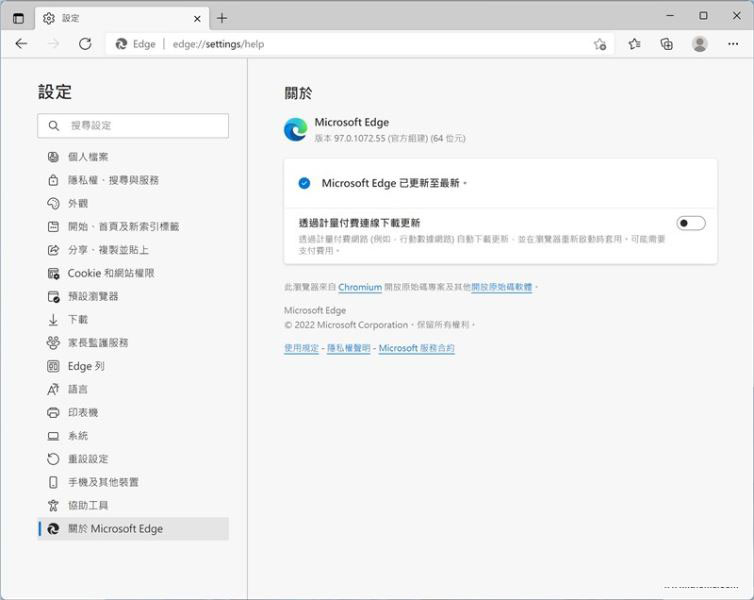Open the 下載 settings section
This screenshot has height=600, width=754.
pyautogui.click(x=77, y=320)
